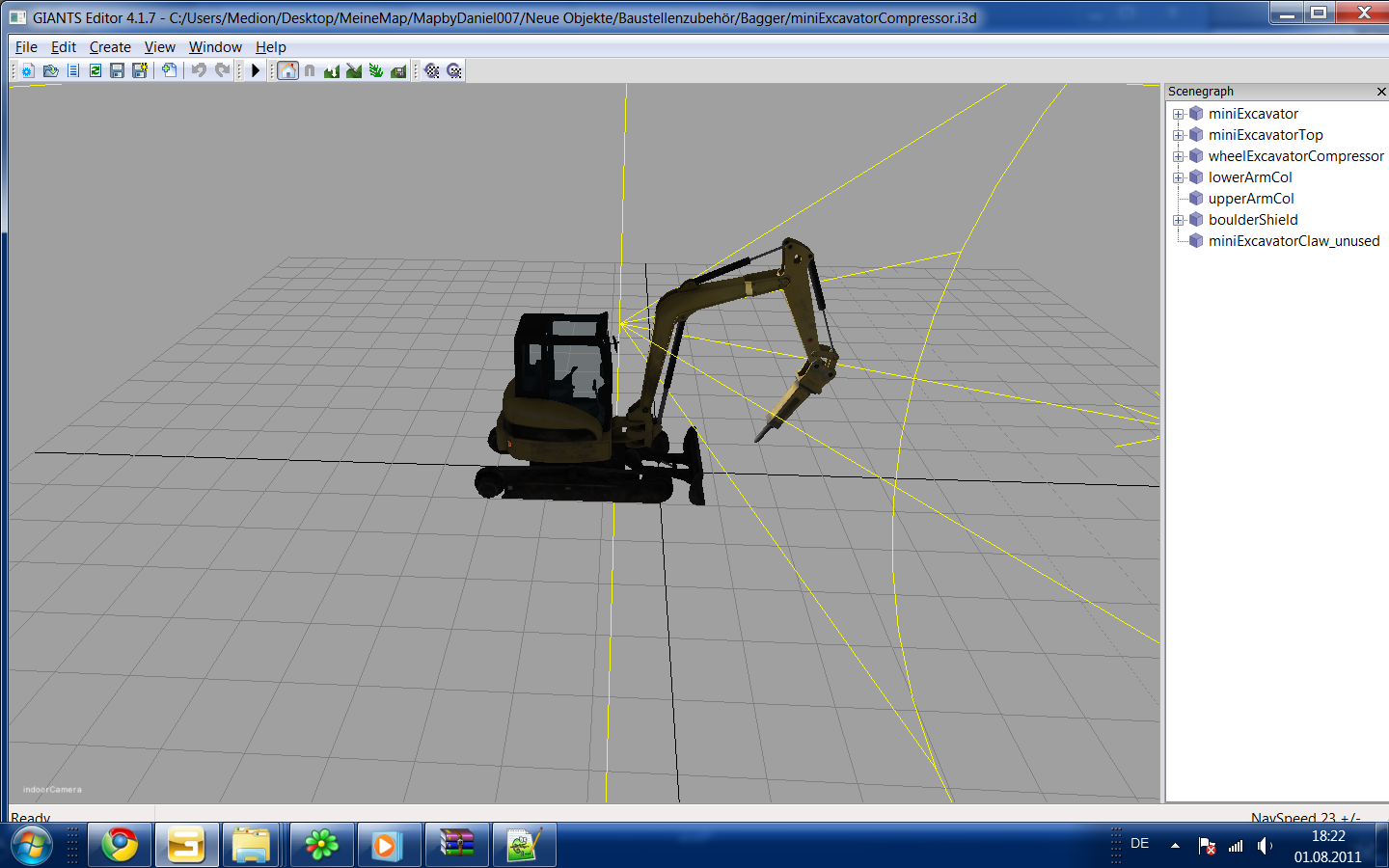
Task: Select the terrain foliage paint tool
Action: pyautogui.click(x=376, y=70)
